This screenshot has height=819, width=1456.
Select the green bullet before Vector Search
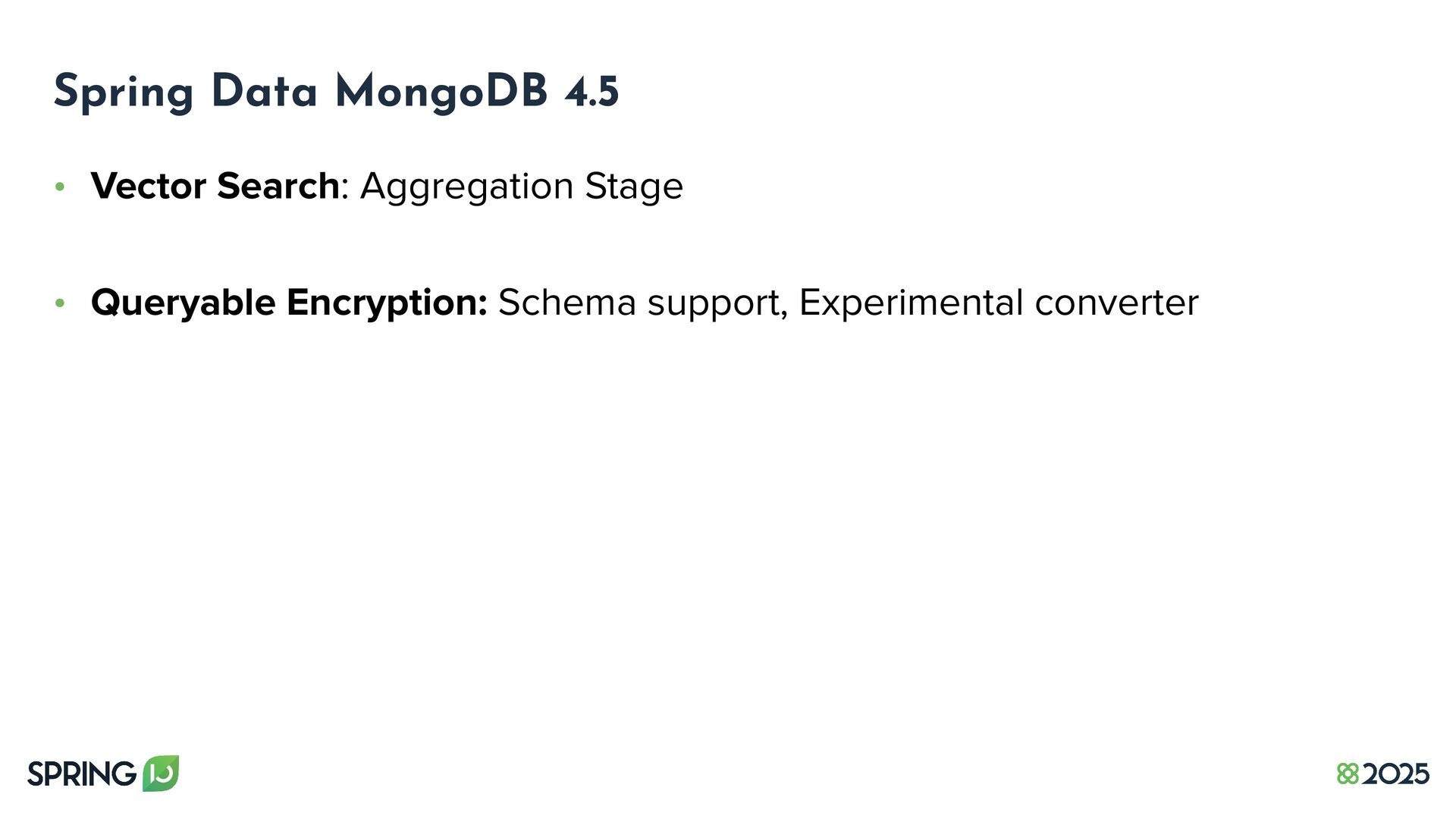61,187
